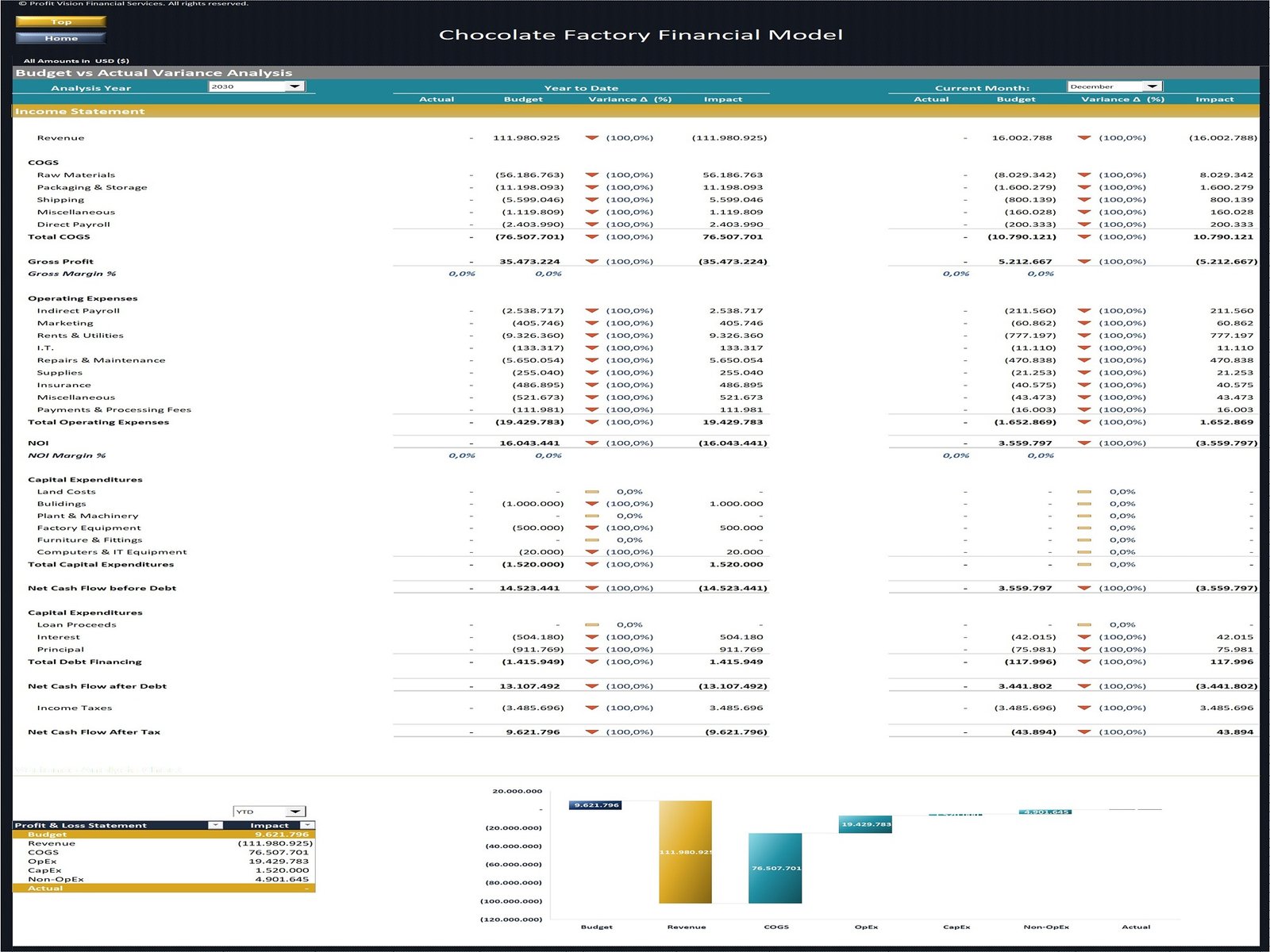Click the gold Top navigation button
This screenshot has height=952, width=1270.
click(60, 22)
